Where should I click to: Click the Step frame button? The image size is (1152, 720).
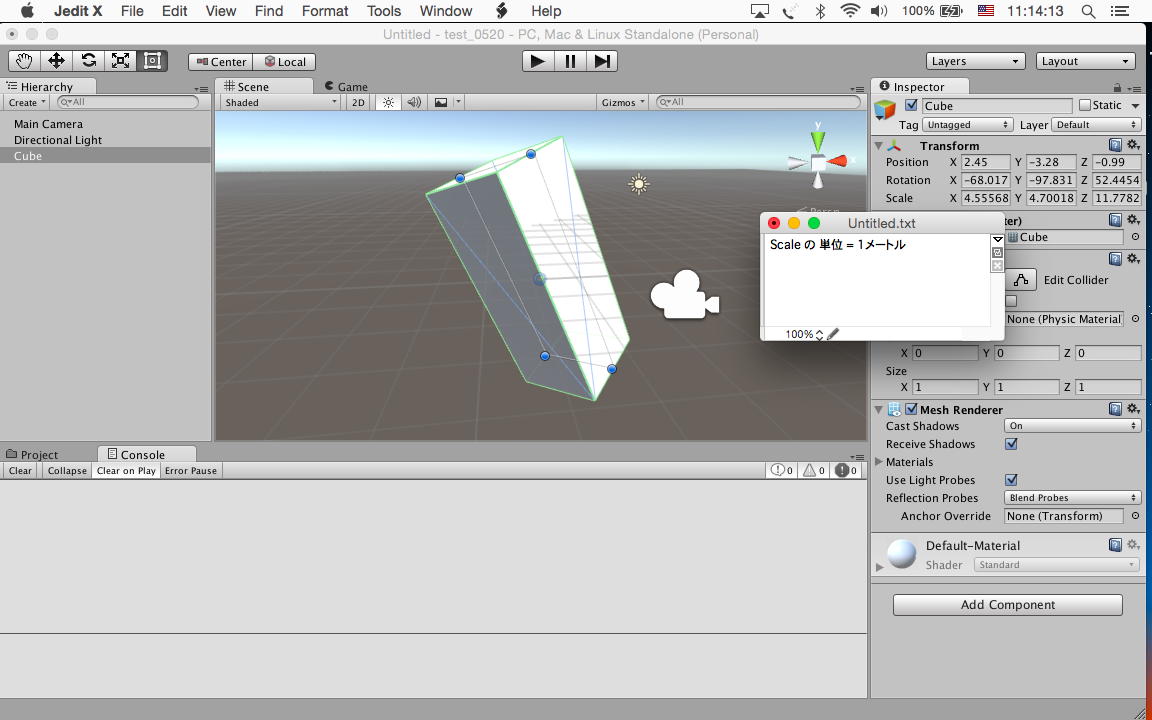pyautogui.click(x=602, y=61)
